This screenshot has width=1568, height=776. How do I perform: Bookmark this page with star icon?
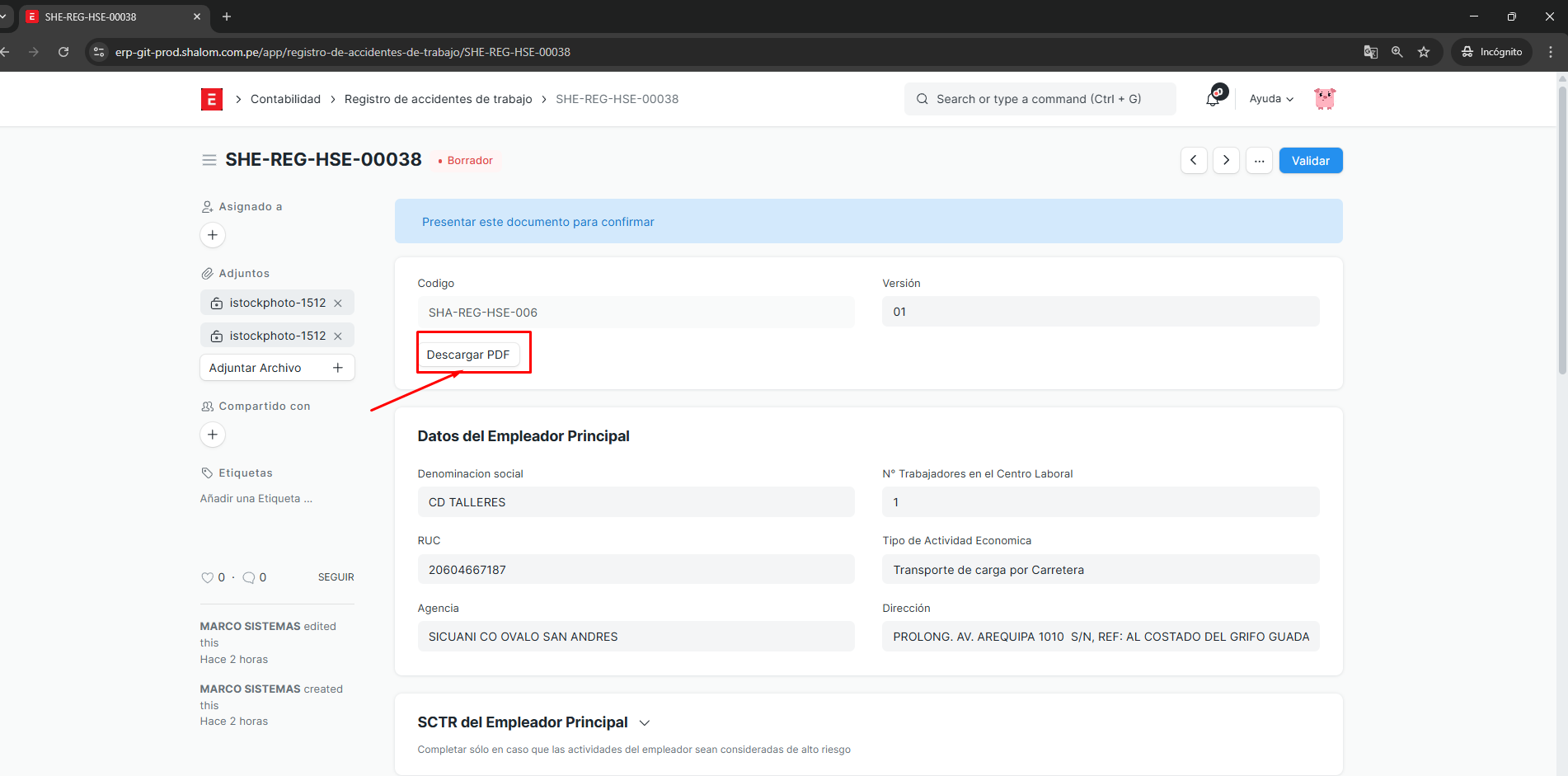(x=1424, y=52)
